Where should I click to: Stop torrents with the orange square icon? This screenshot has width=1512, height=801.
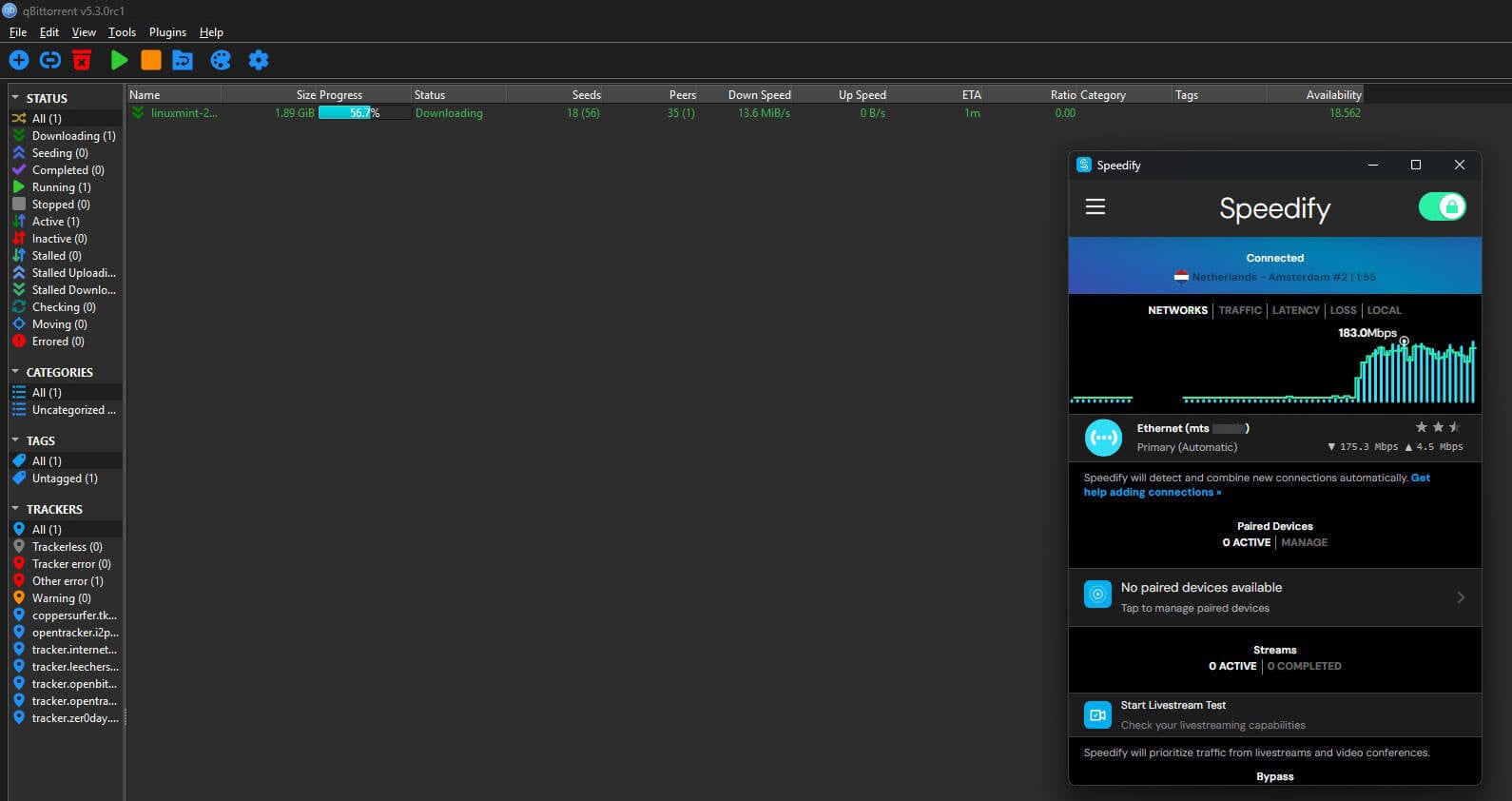(151, 60)
